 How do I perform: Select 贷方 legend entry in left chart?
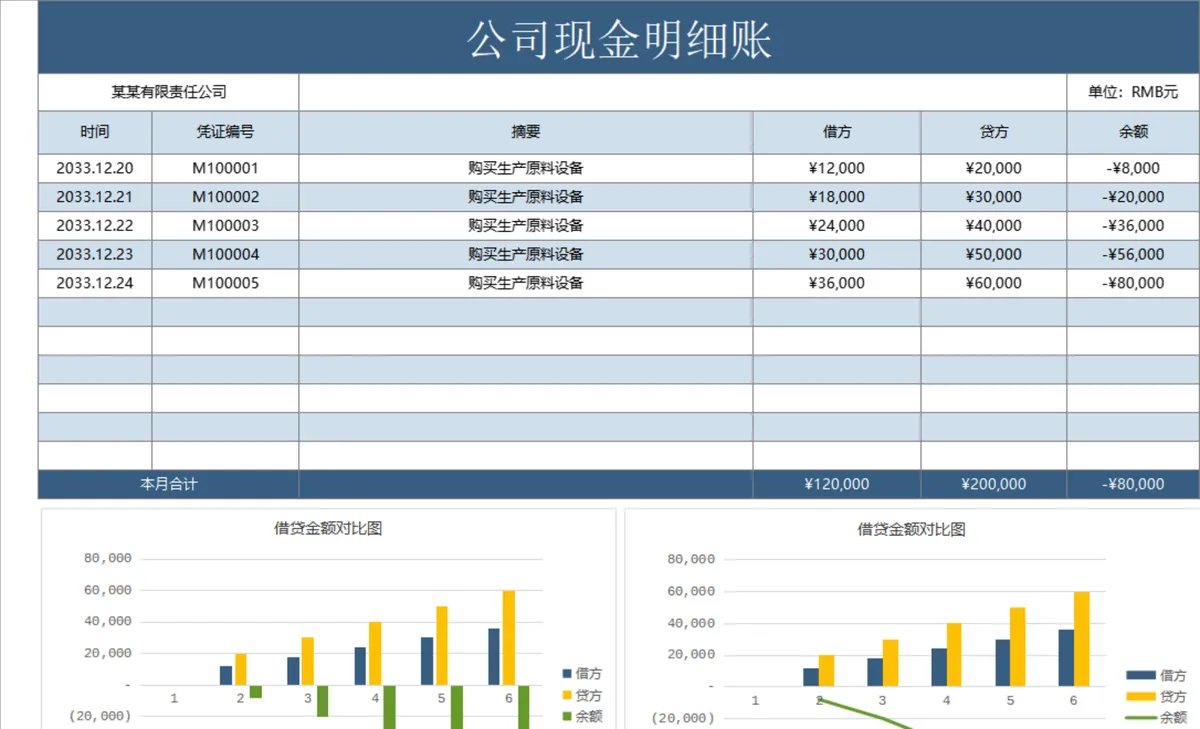[x=583, y=695]
